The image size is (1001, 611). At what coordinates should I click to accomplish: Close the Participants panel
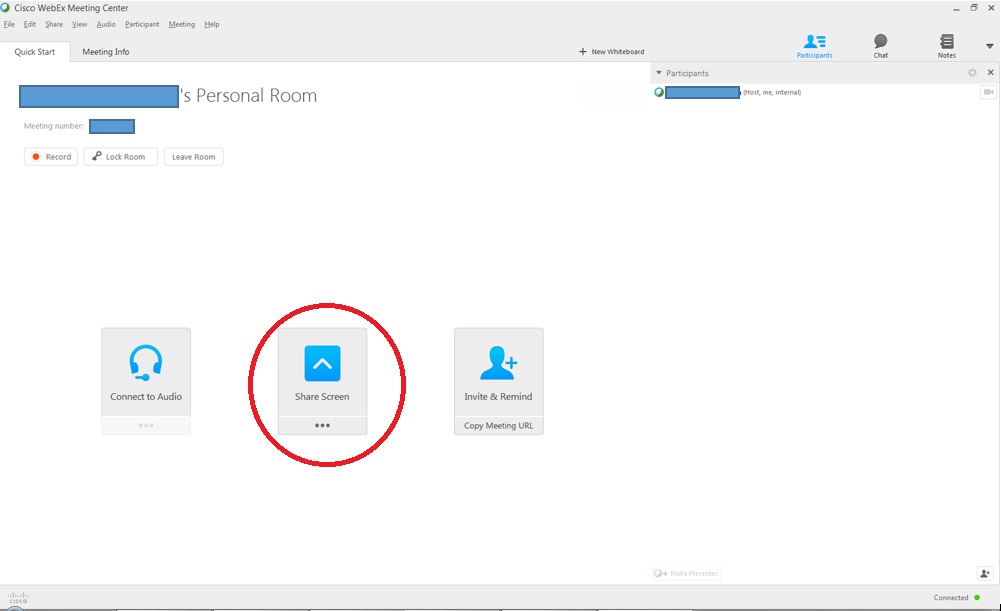(x=991, y=73)
